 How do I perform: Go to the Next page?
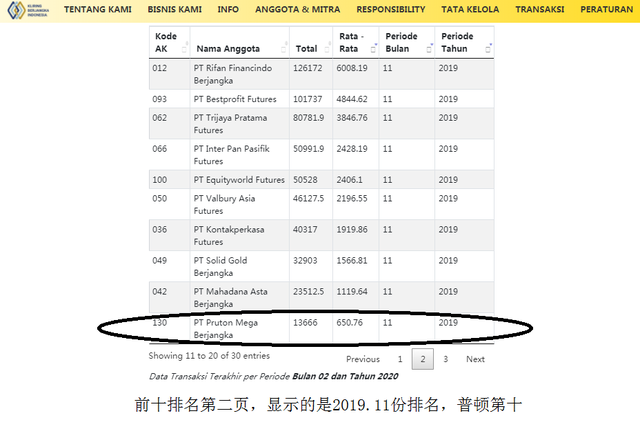coord(475,359)
